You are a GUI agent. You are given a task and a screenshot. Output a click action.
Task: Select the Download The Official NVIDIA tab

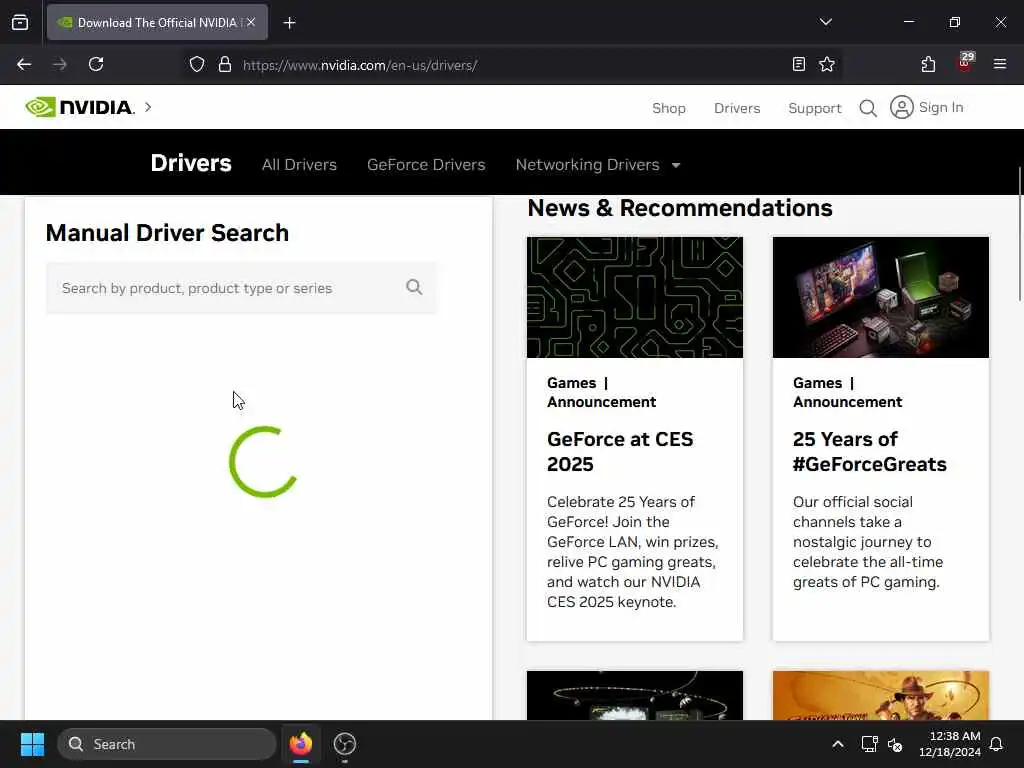(157, 22)
